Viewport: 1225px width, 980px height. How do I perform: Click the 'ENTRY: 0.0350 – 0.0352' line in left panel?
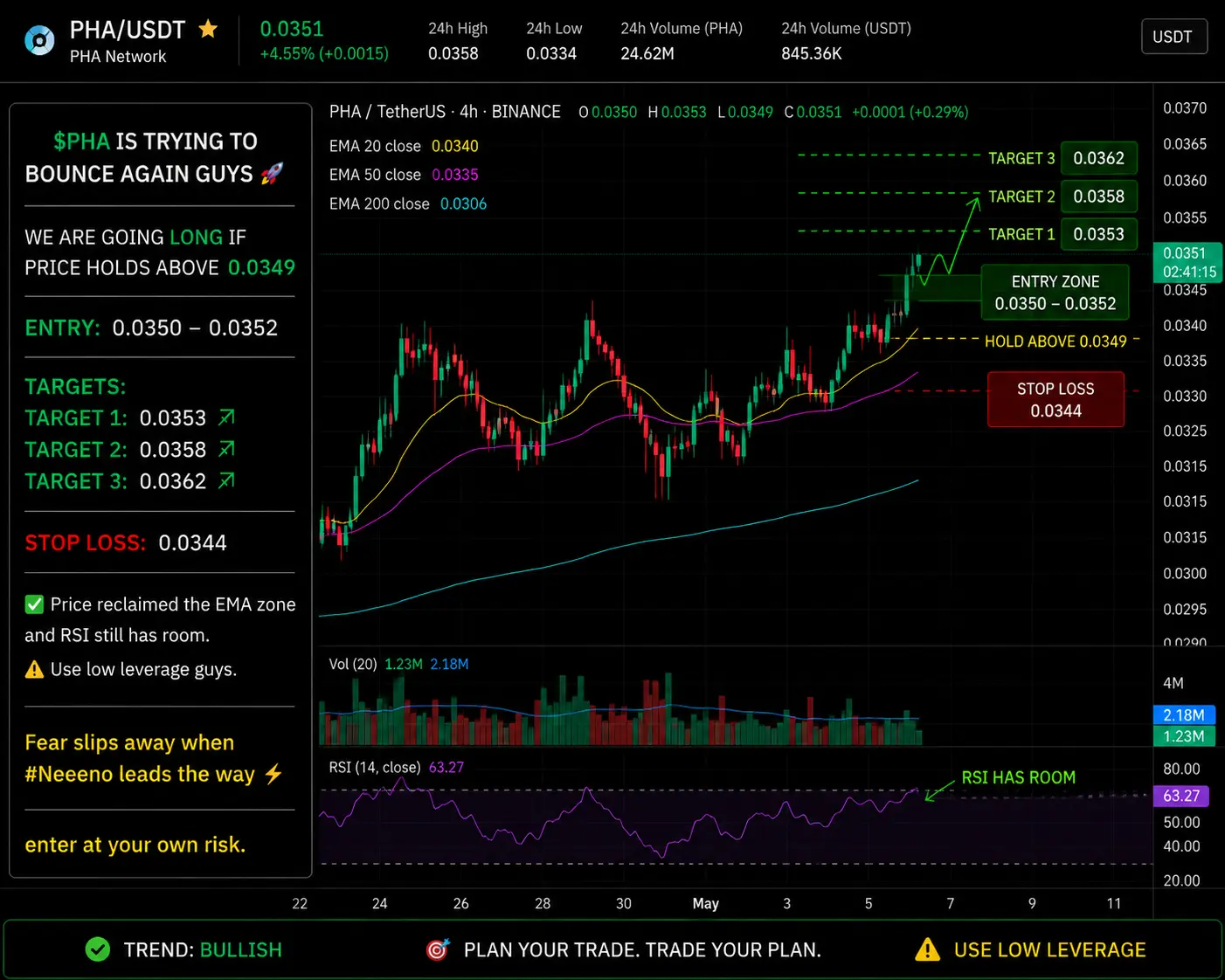151,328
